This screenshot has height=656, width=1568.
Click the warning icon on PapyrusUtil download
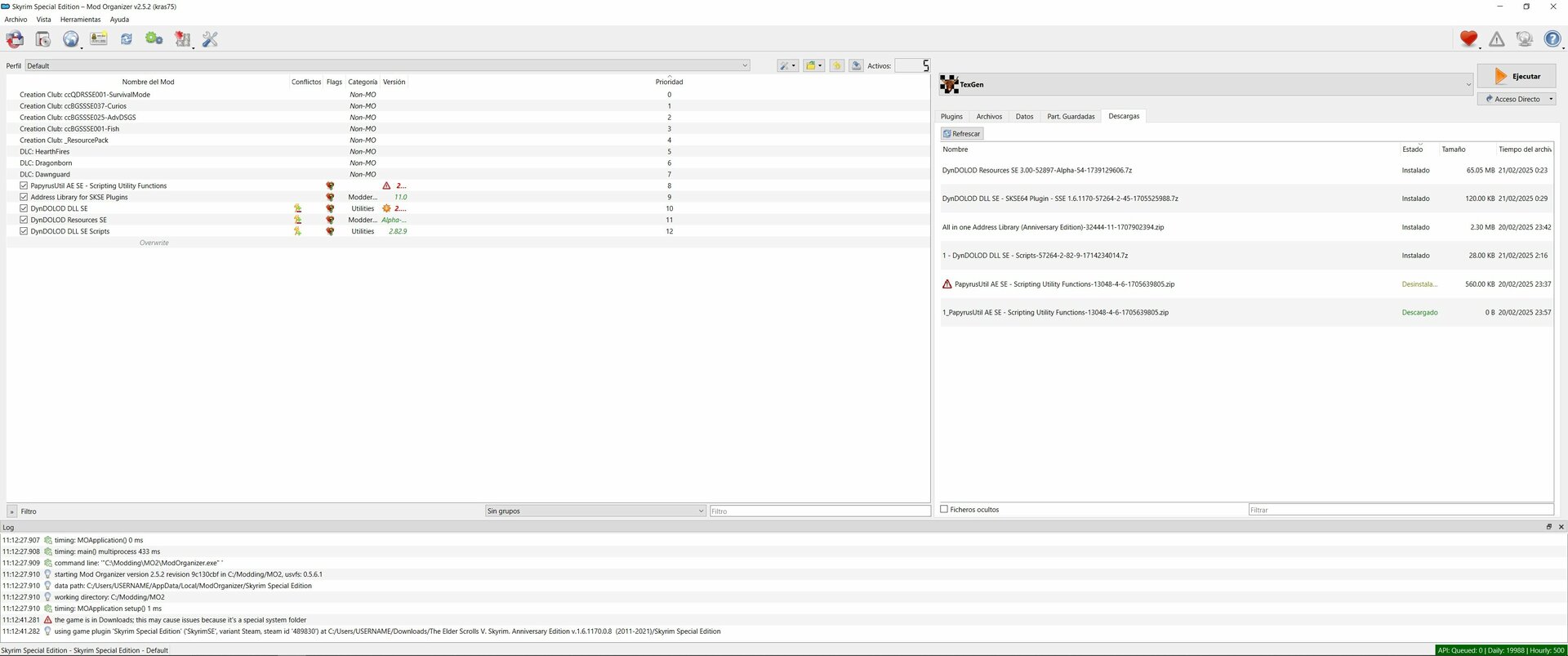coord(947,284)
